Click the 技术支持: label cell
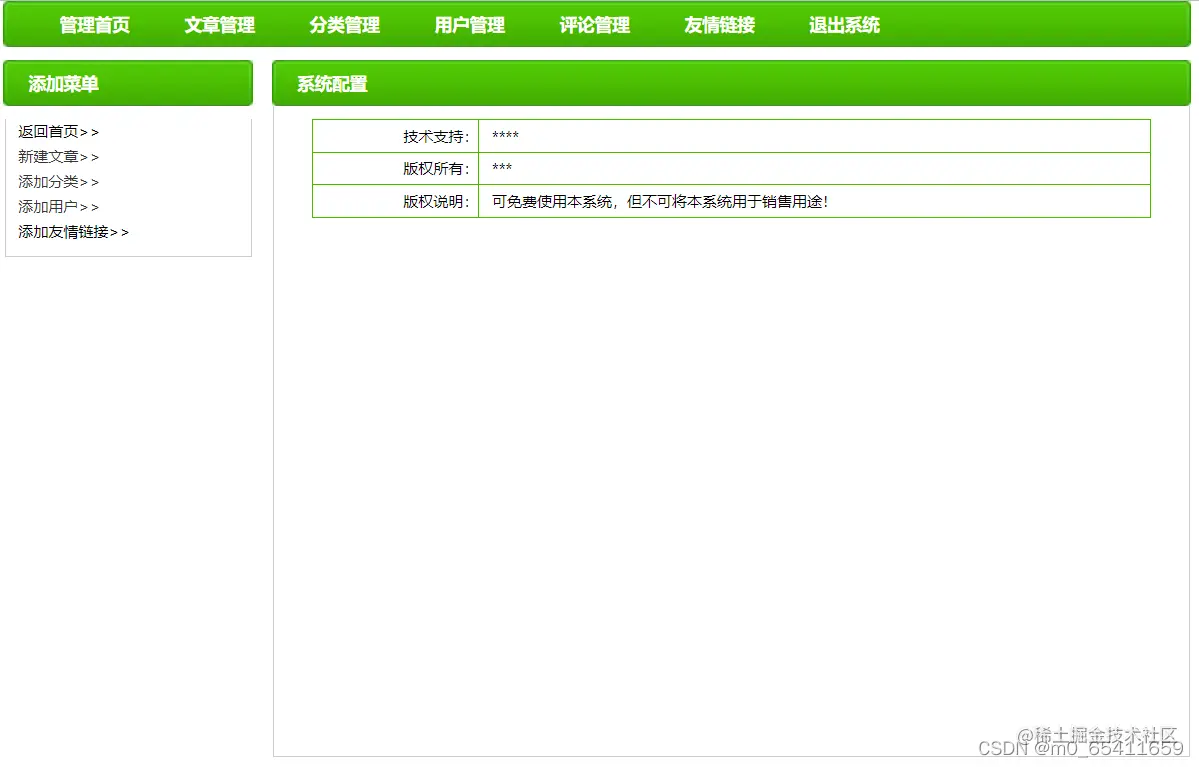This screenshot has height=767, width=1199. coord(395,136)
